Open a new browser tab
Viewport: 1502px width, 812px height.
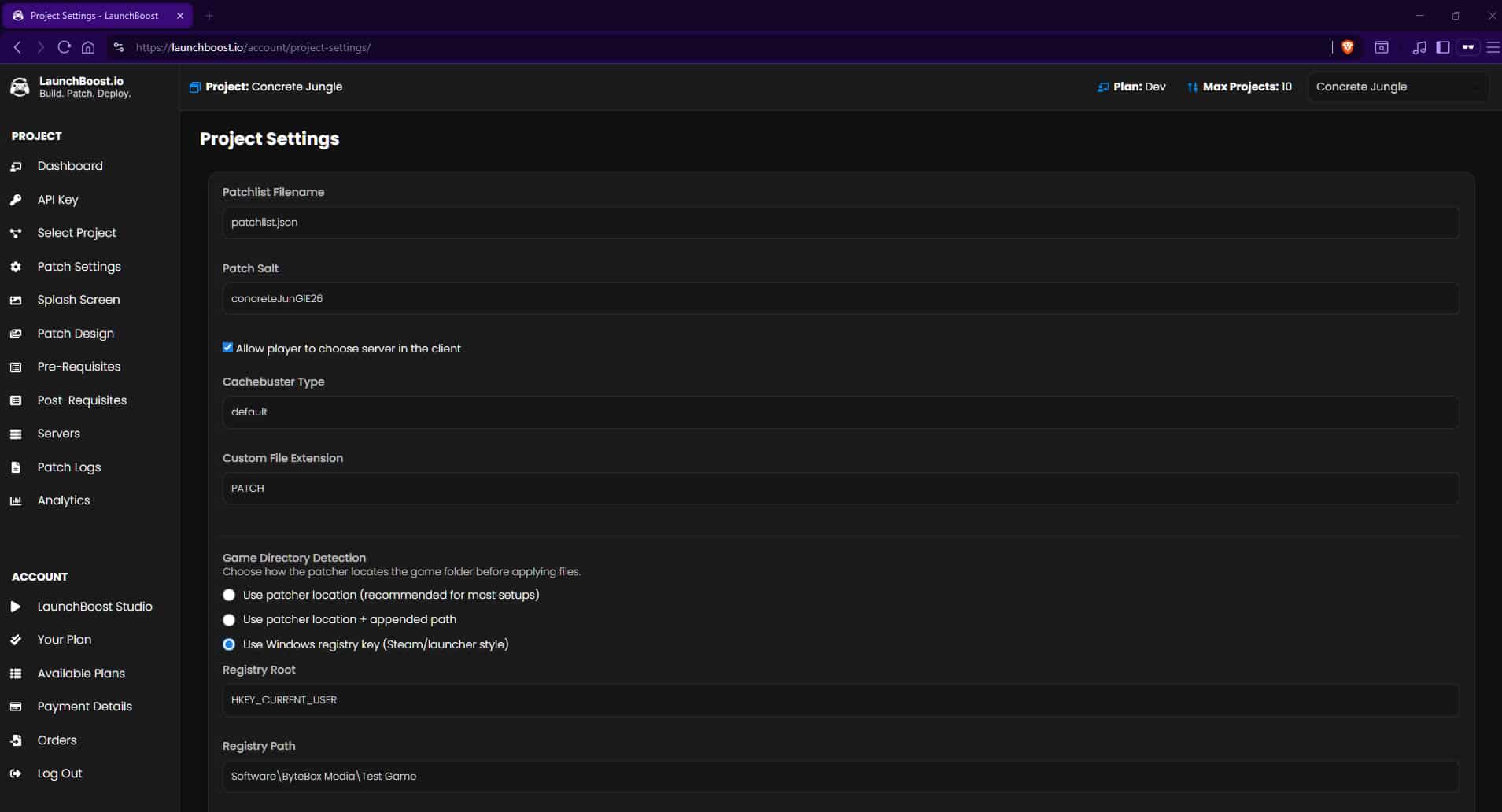(209, 16)
